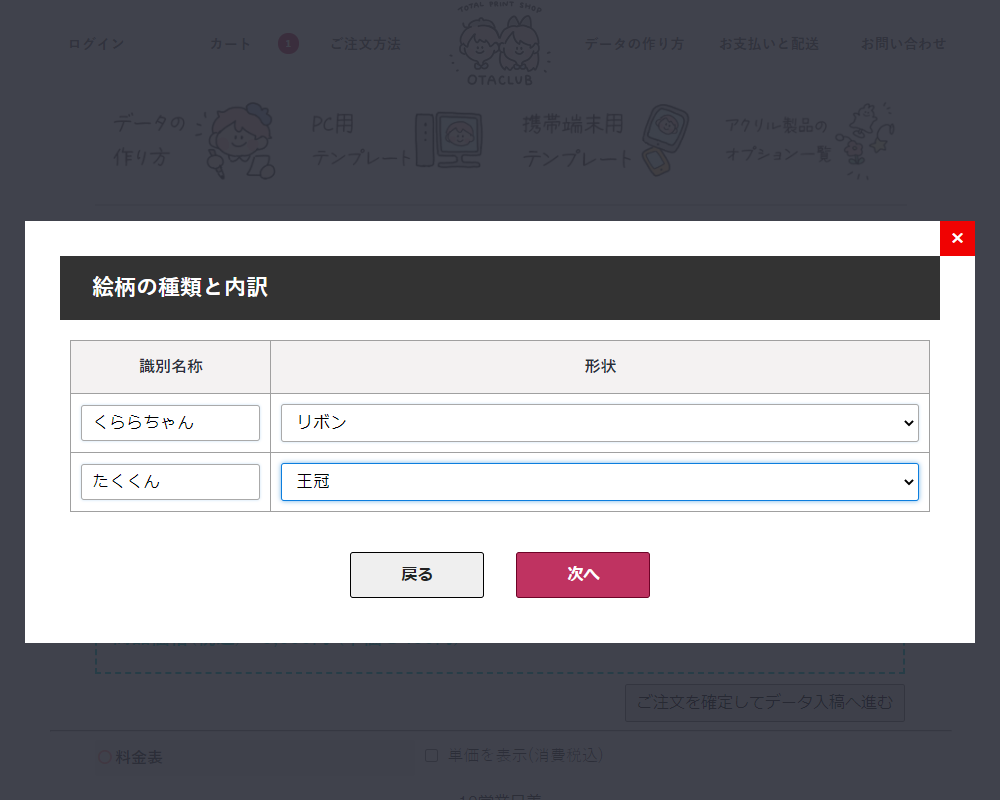1000x800 pixels.
Task: Open the リボン shape dropdown for くららちゃん
Action: (600, 422)
